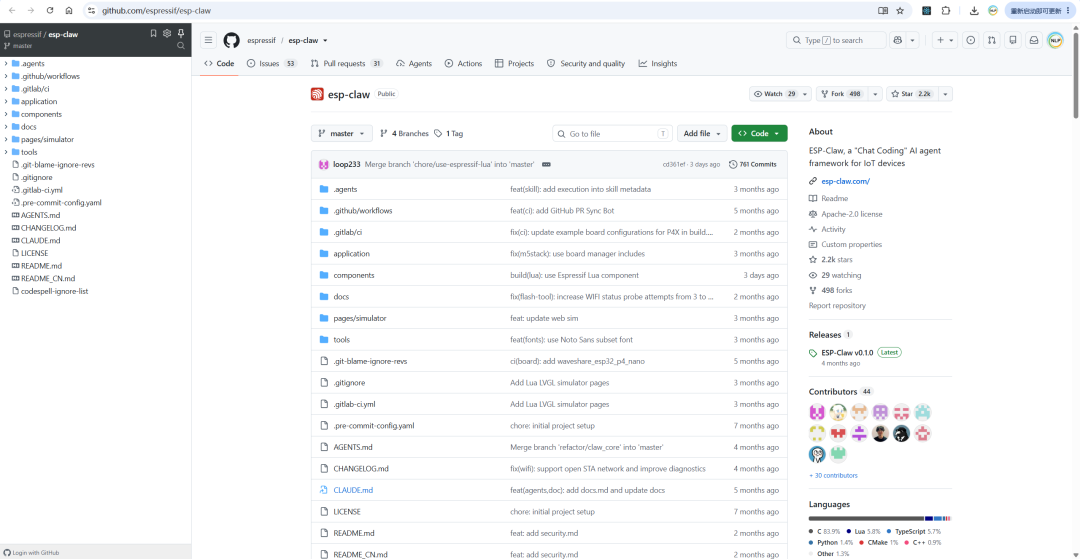Open the notifications inbox icon
Image resolution: width=1080 pixels, height=559 pixels.
pos(1034,40)
